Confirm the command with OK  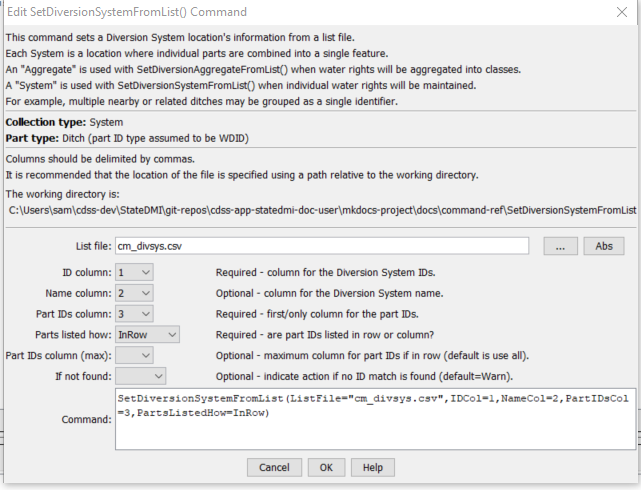326,467
